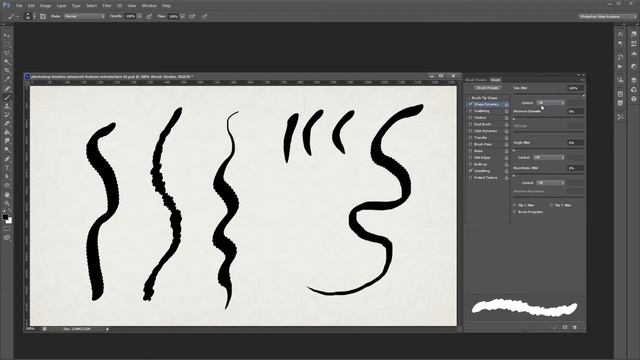
Task: Open the Image menu
Action: click(45, 6)
